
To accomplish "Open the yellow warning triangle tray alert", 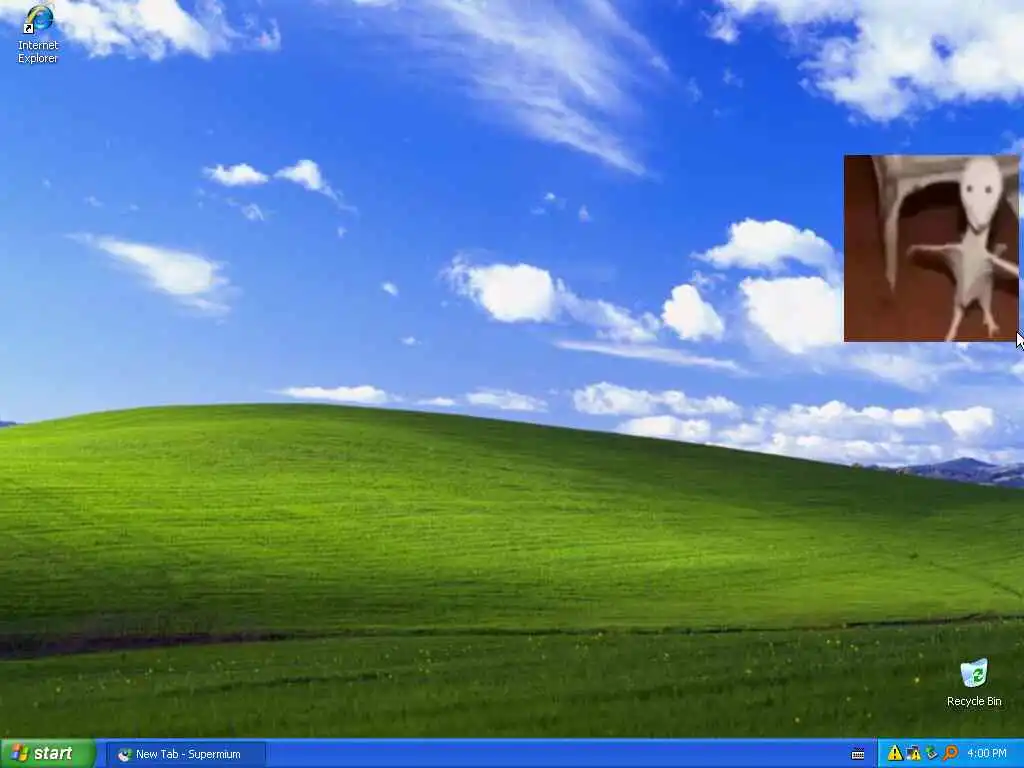I will 895,754.
